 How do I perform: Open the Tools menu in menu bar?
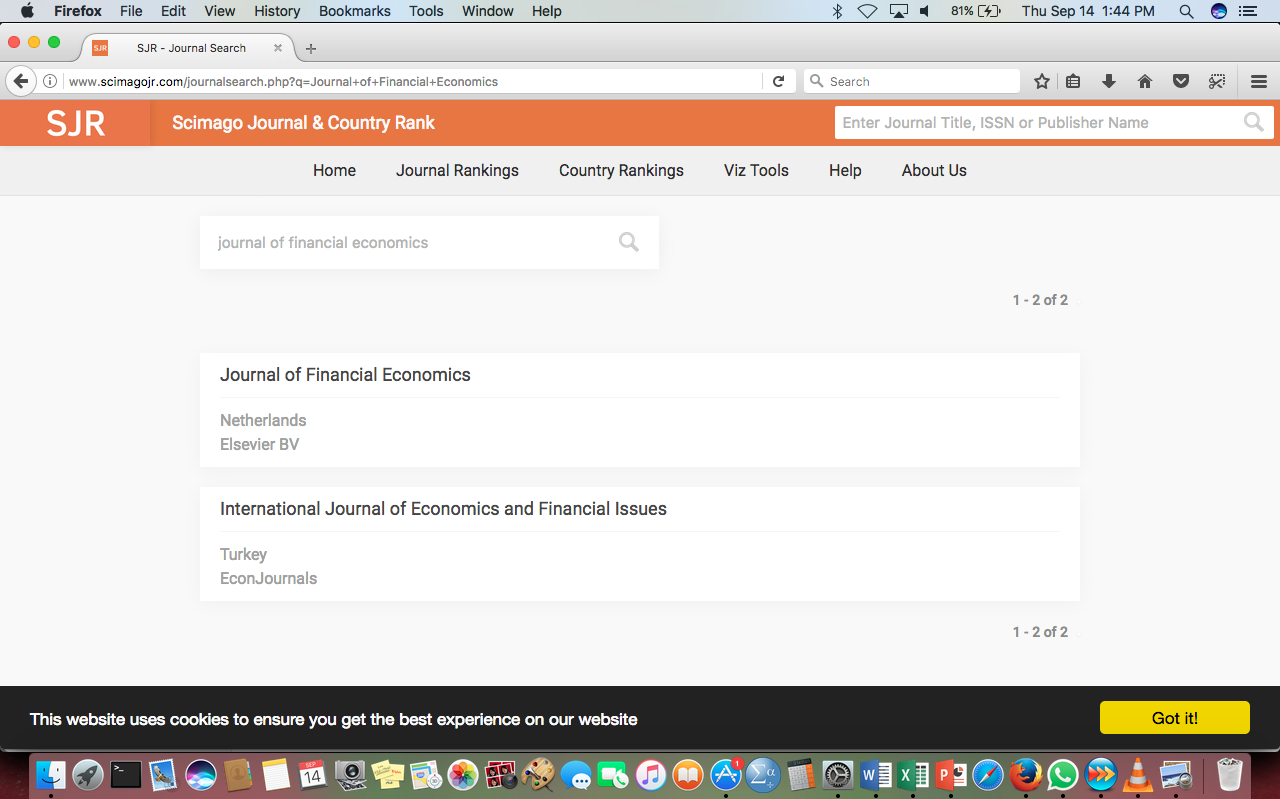[426, 11]
